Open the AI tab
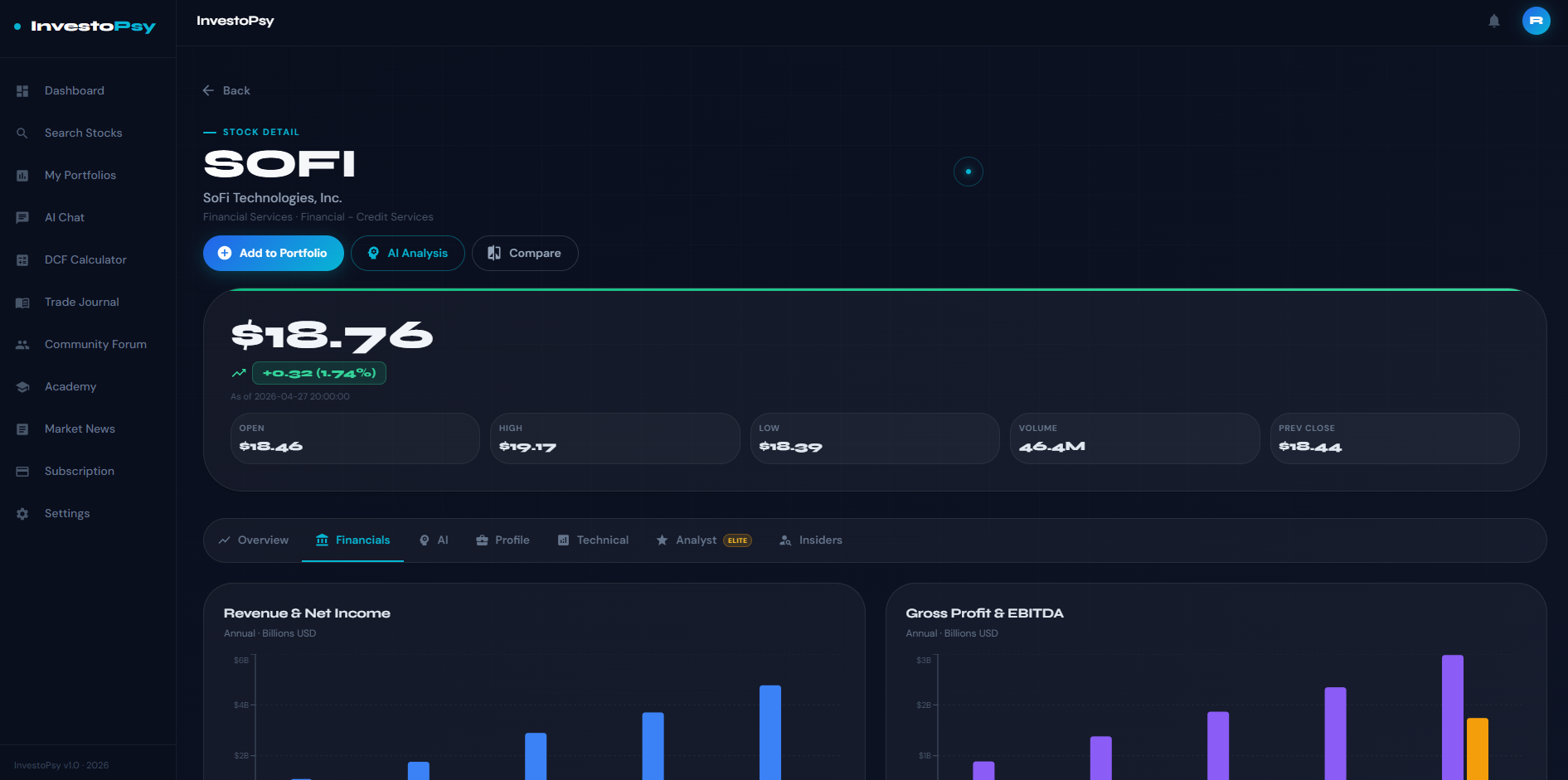 pos(434,540)
